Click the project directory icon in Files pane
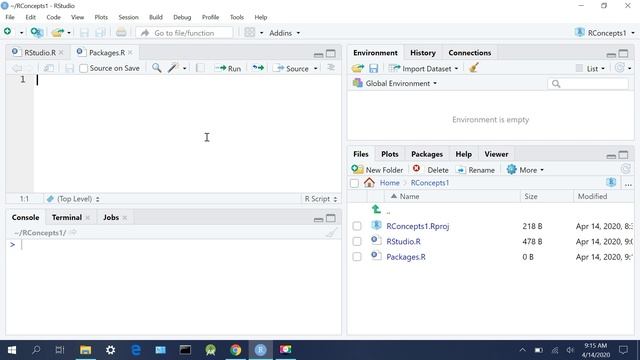The image size is (640, 360). coord(611,182)
